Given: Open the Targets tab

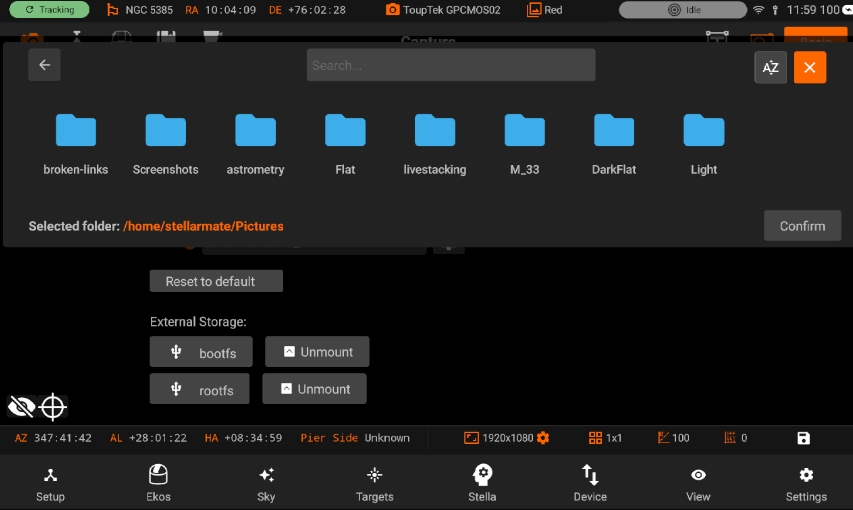Looking at the screenshot, I should pos(374,483).
